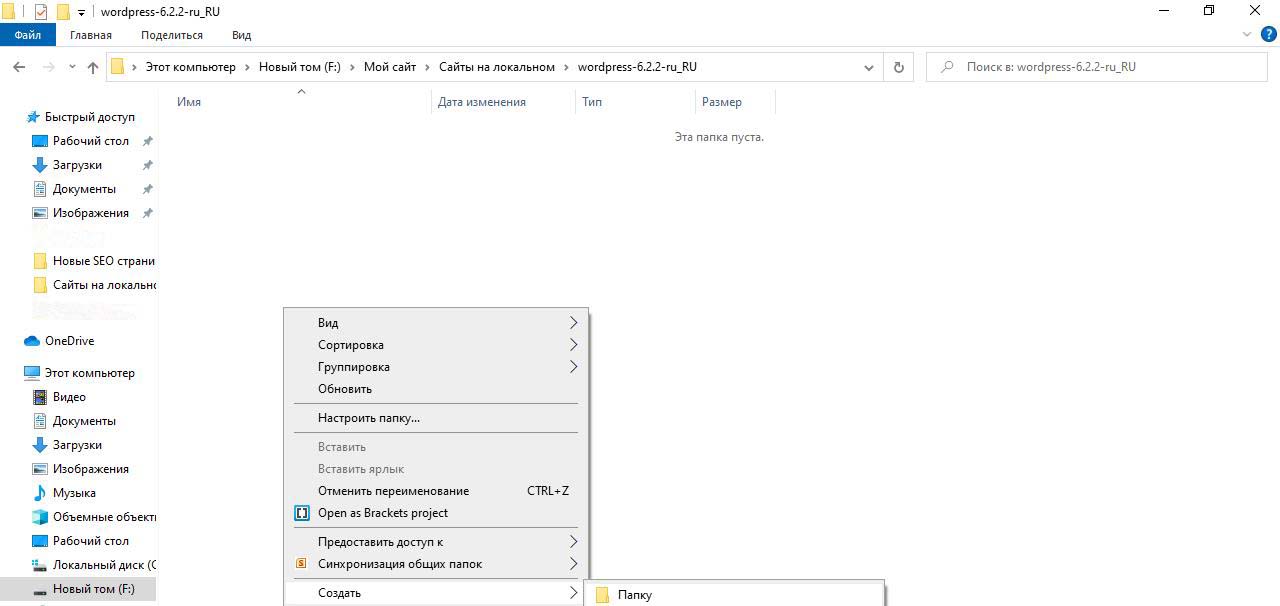
Task: Click the Quick access star icon
Action: pos(32,117)
